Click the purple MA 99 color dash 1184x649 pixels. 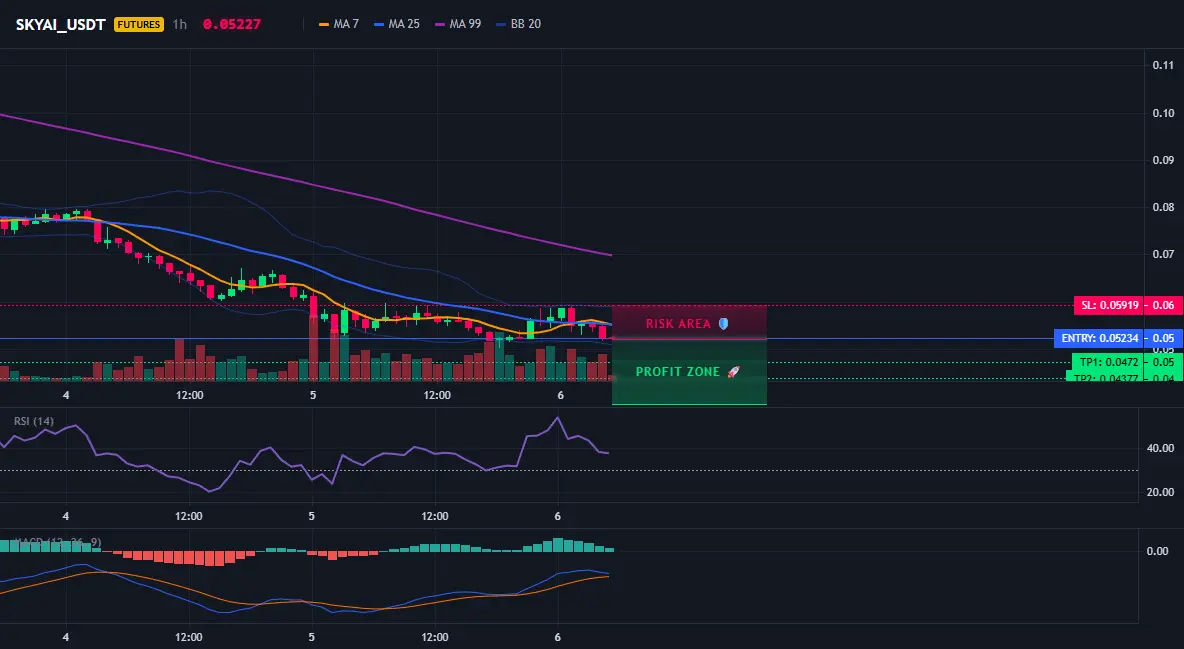[x=440, y=24]
